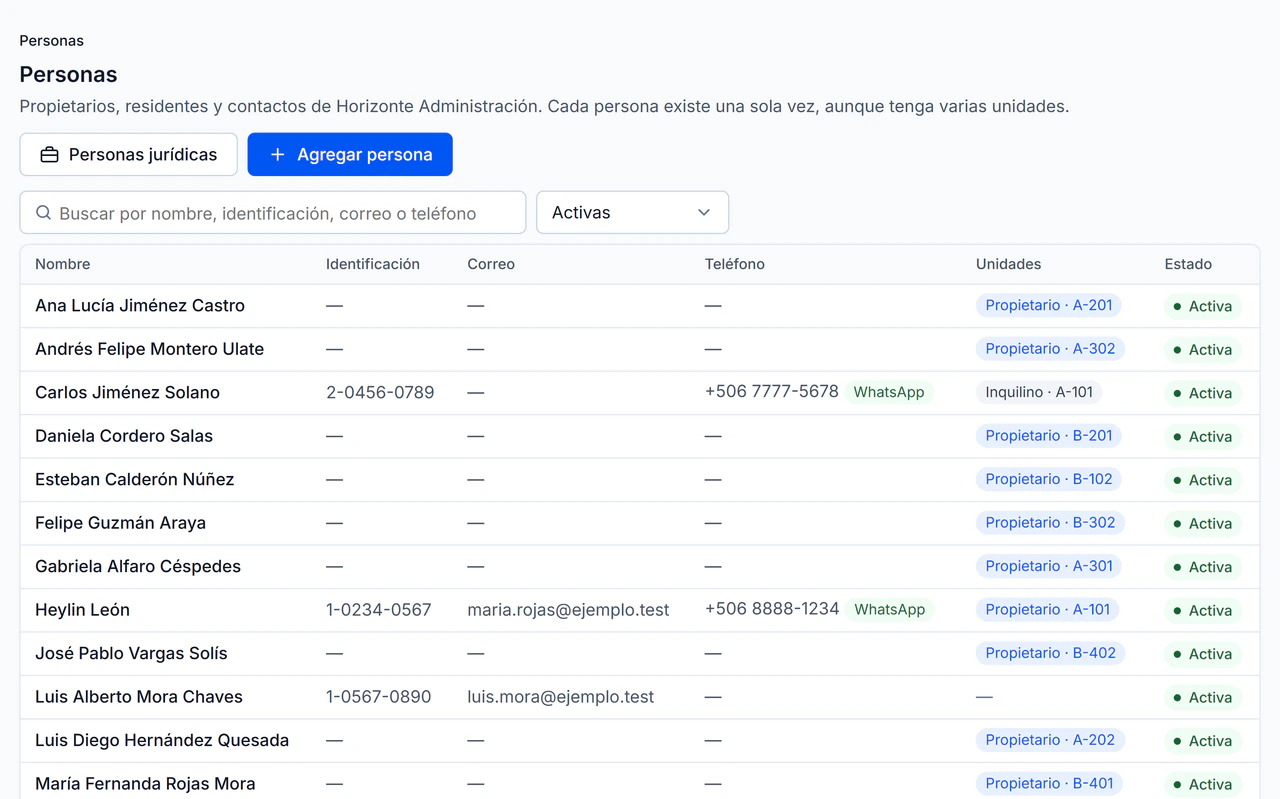Image resolution: width=1280 pixels, height=799 pixels.
Task: Click identification 2-0456-0789
Action: click(380, 393)
